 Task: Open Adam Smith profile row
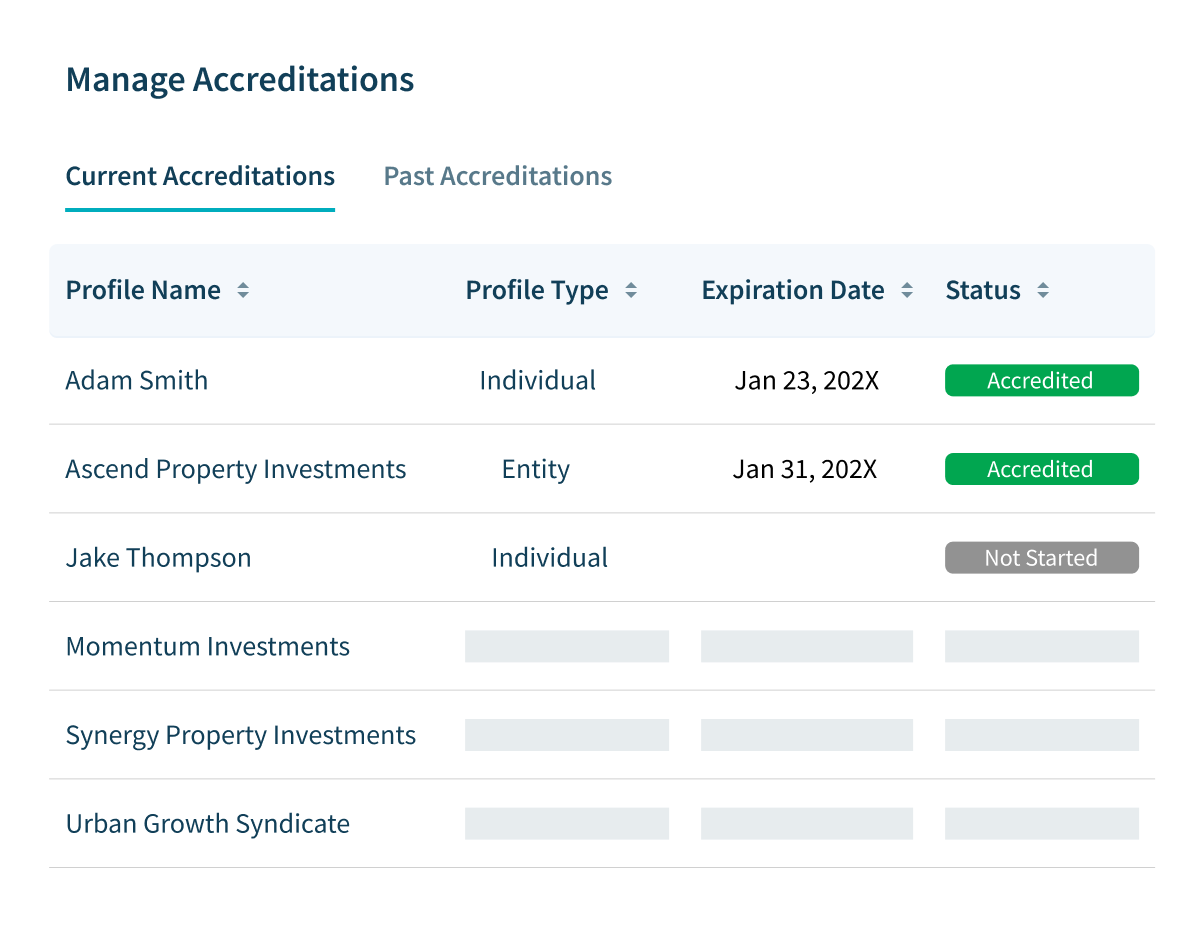[602, 380]
